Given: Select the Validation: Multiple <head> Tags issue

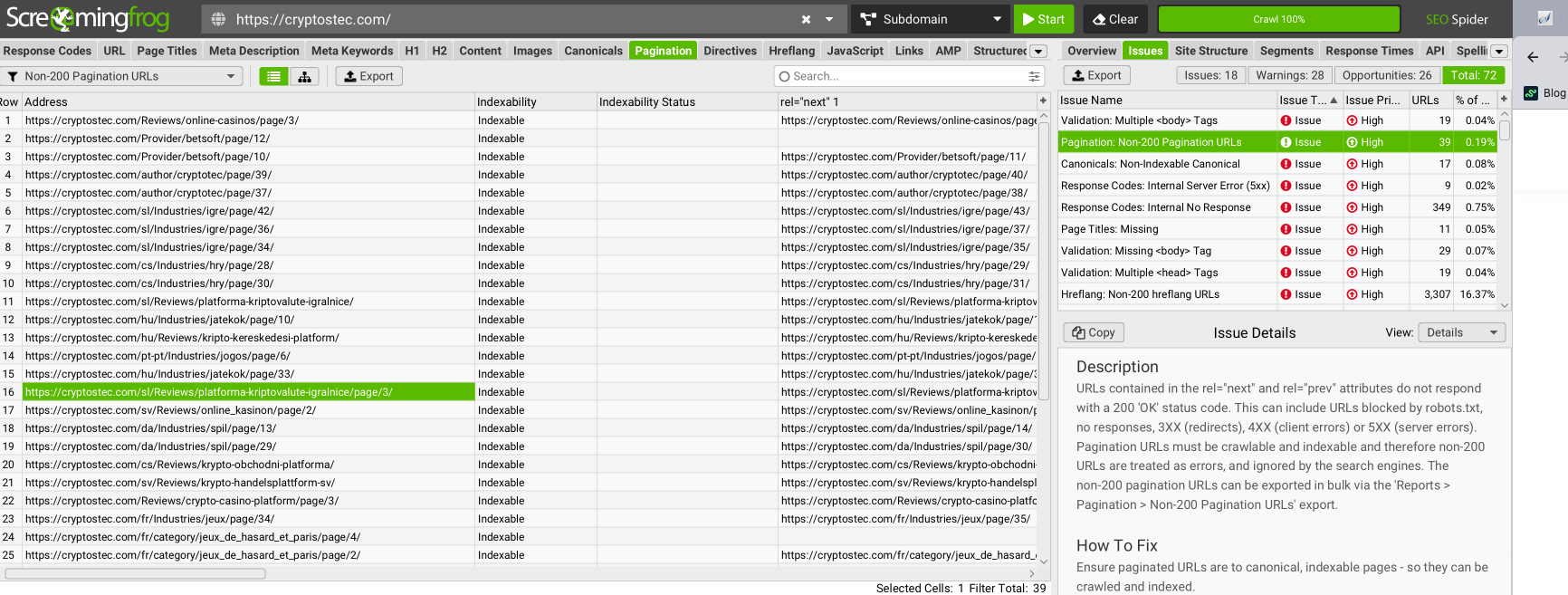Looking at the screenshot, I should click(1279, 273).
